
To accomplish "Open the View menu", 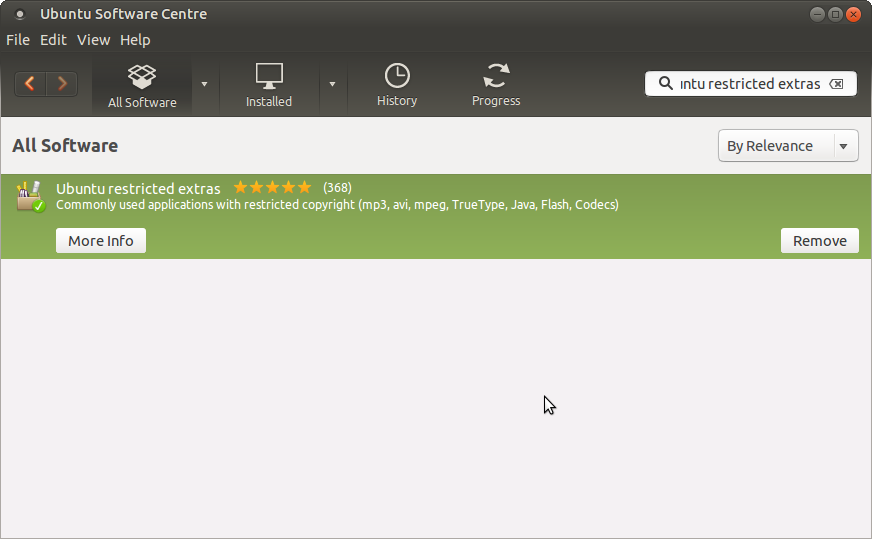I will (x=93, y=40).
